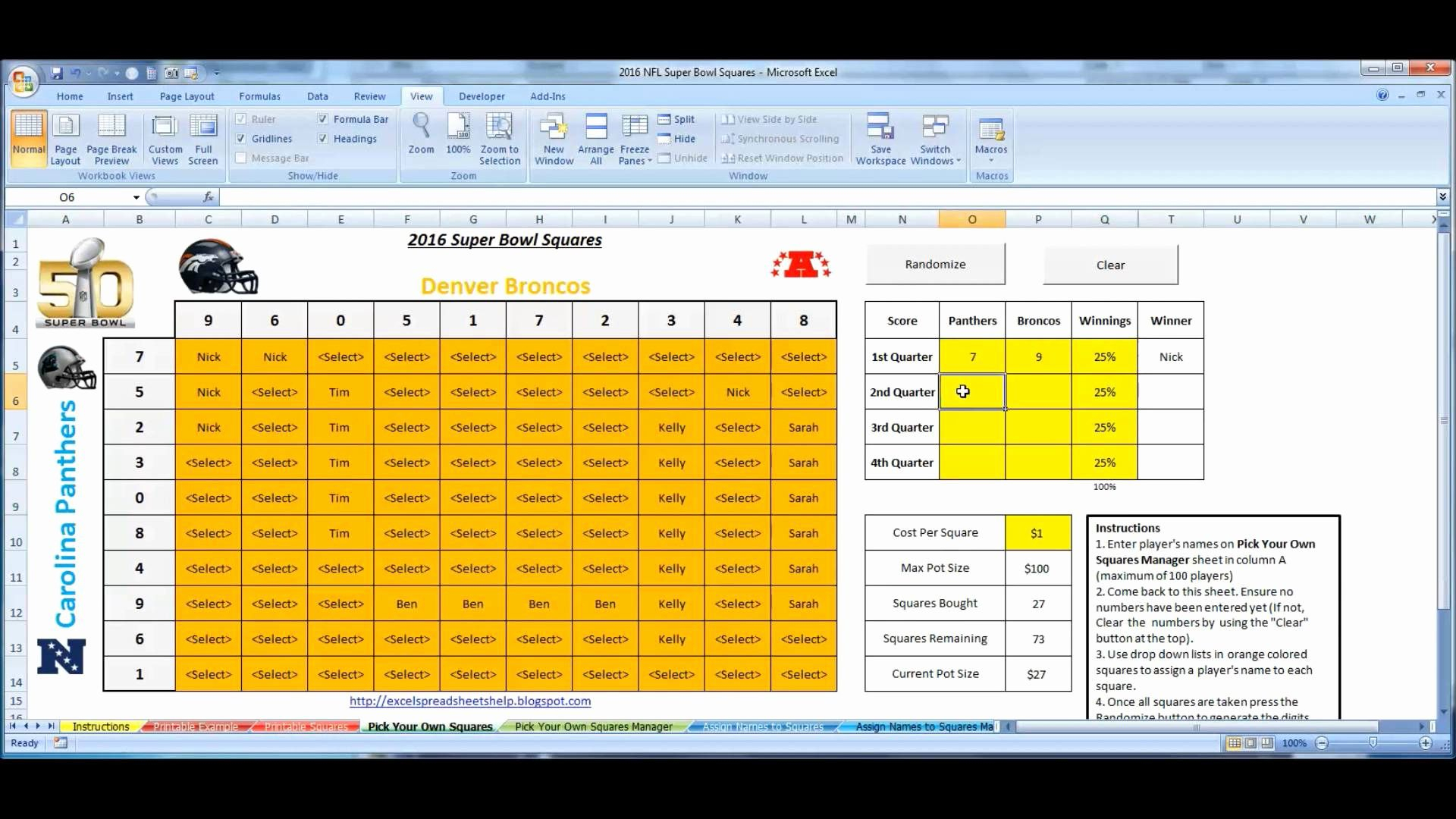Expand the Name Box dropdown
1456x819 pixels.
tap(136, 196)
